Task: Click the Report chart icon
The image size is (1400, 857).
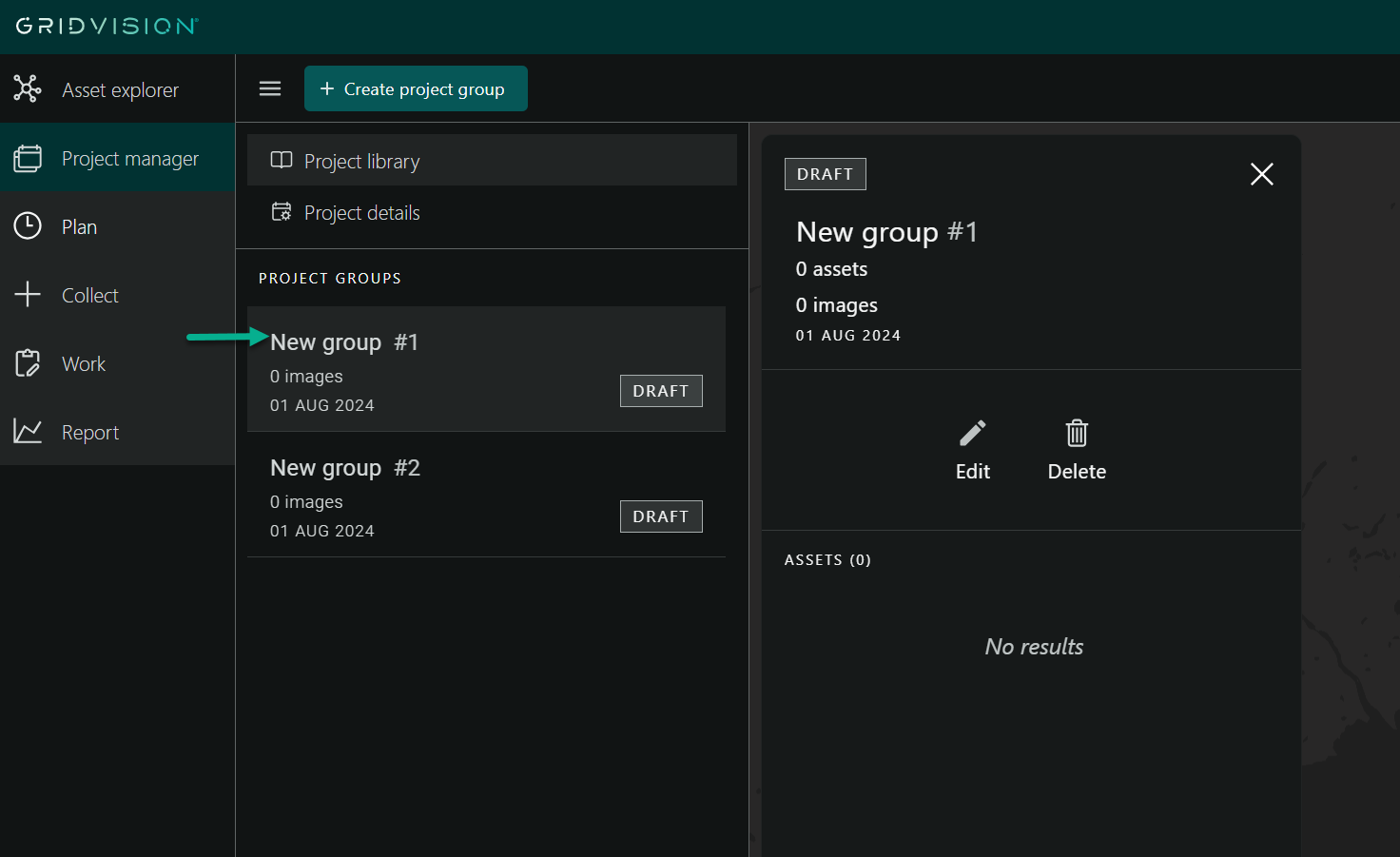Action: (x=28, y=432)
